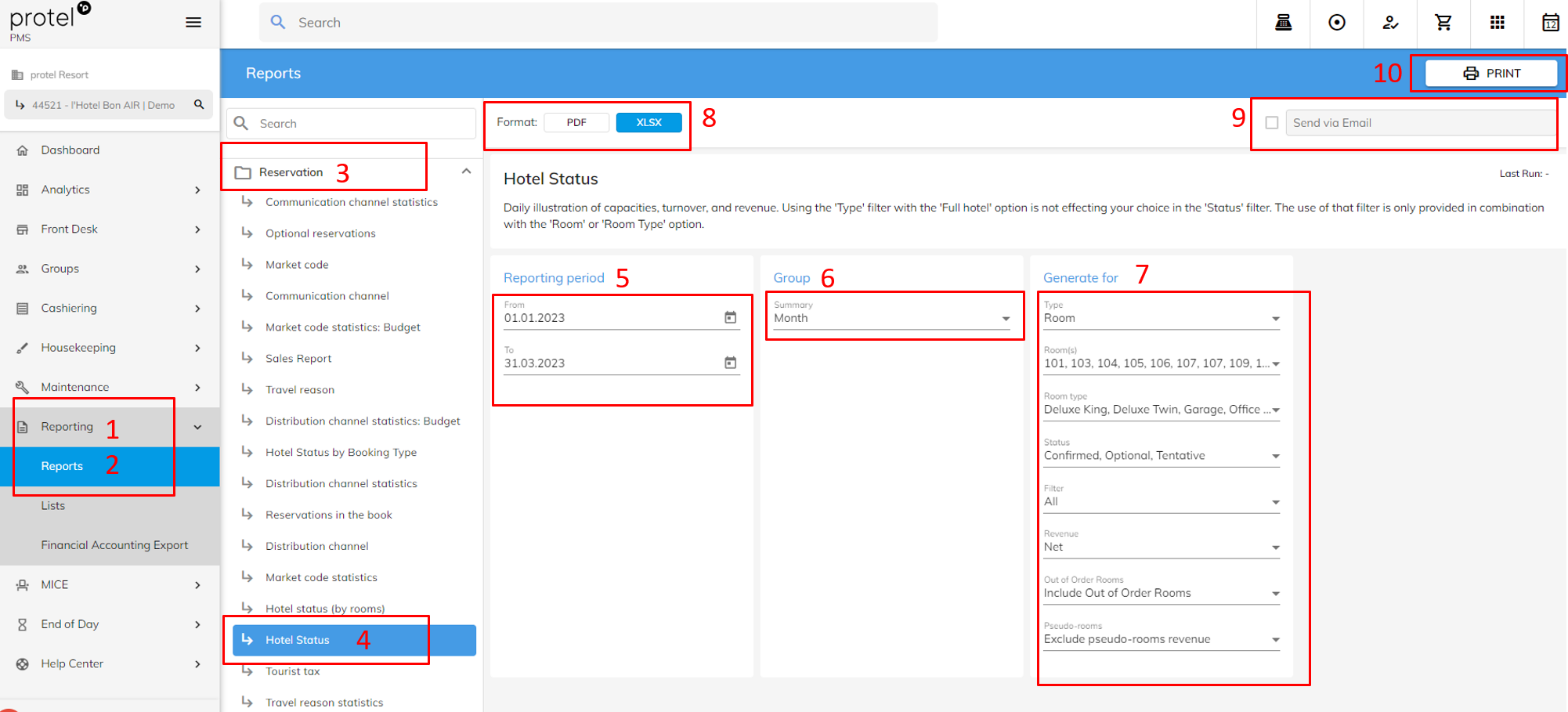Open the To date calendar picker
Viewport: 1568px width, 712px height.
(x=730, y=363)
